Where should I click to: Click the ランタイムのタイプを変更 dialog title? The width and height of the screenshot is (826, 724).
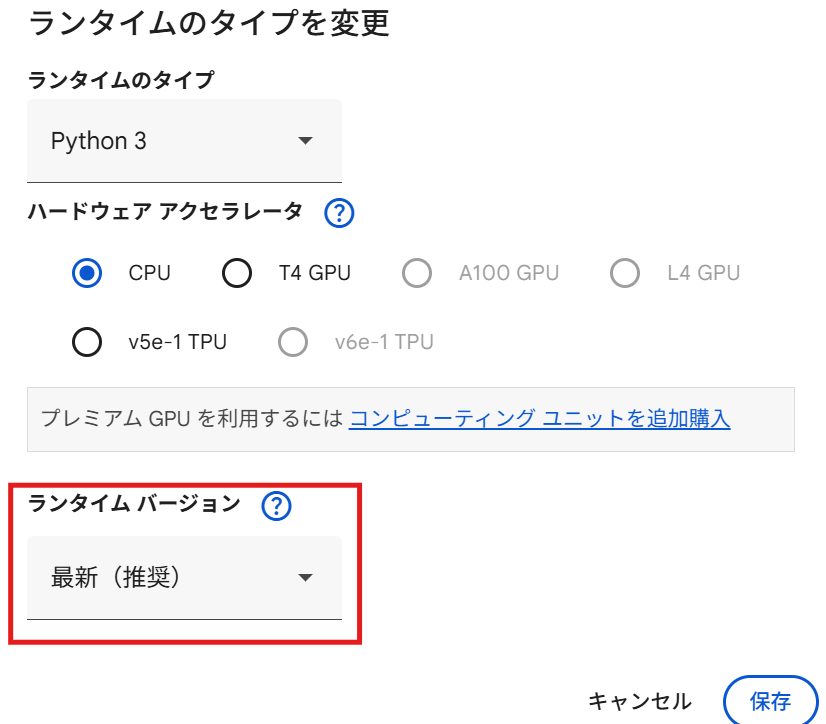click(209, 23)
